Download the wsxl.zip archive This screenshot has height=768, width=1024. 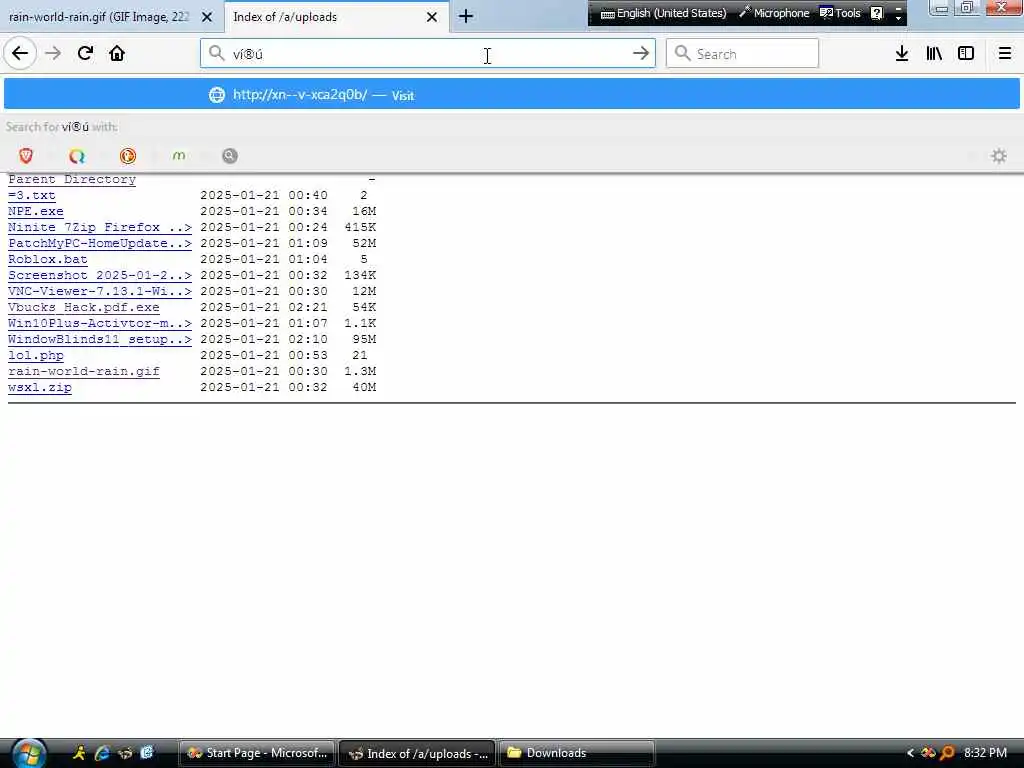40,387
